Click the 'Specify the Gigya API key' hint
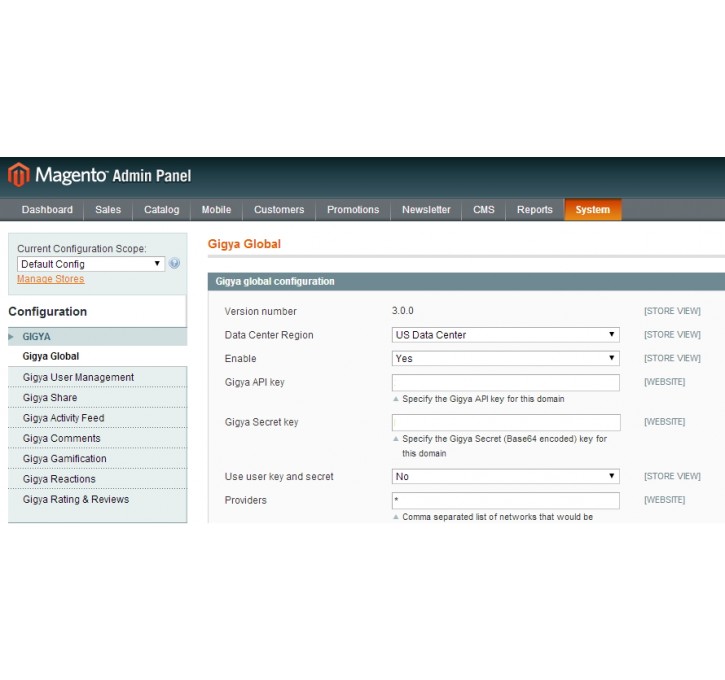The height and width of the screenshot is (680, 725). click(x=483, y=399)
